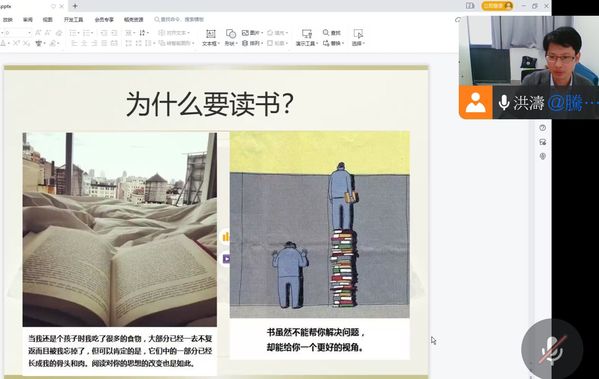Center align the text

pyautogui.click(x=84, y=43)
